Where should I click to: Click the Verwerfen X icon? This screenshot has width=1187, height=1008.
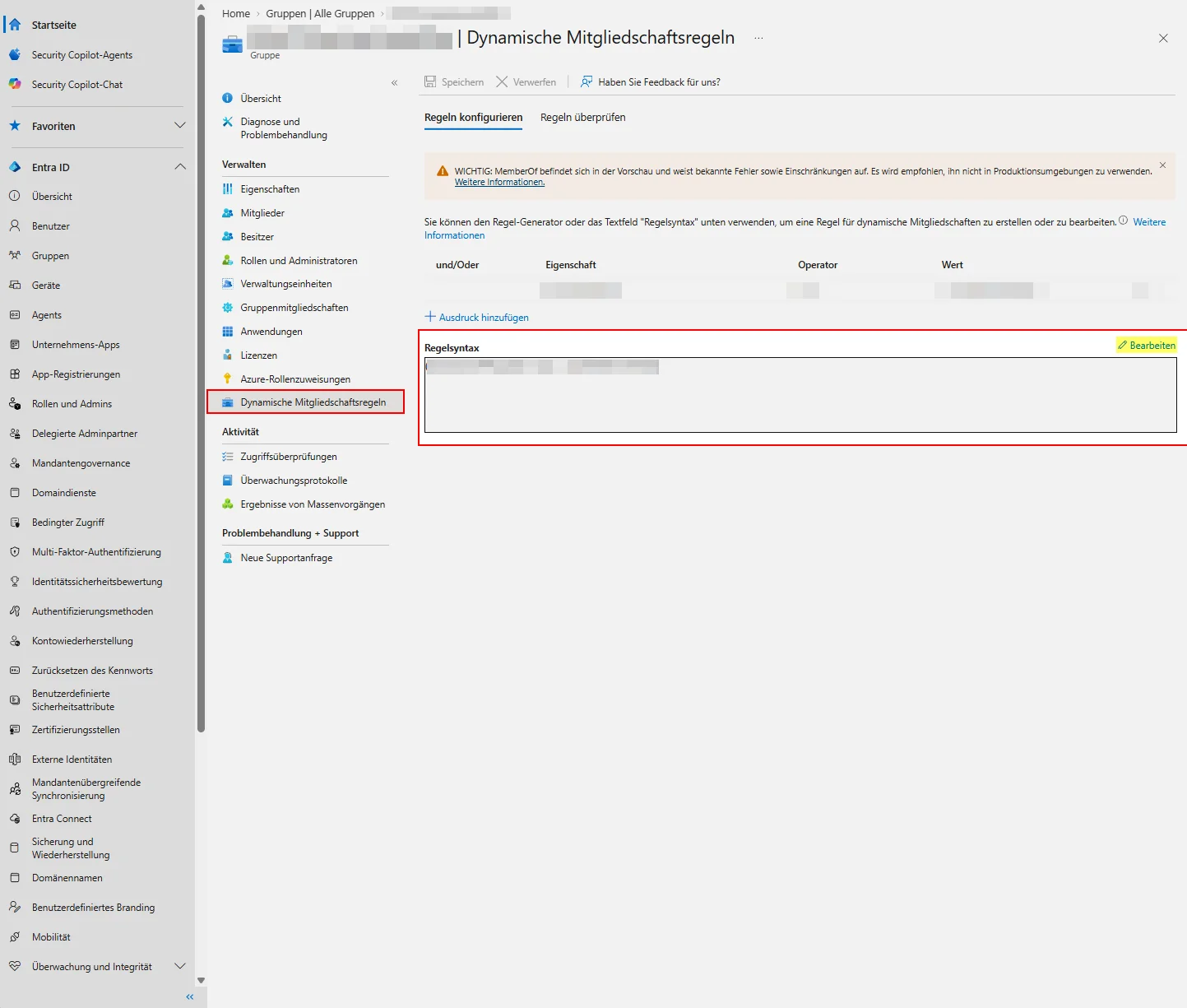coord(502,82)
